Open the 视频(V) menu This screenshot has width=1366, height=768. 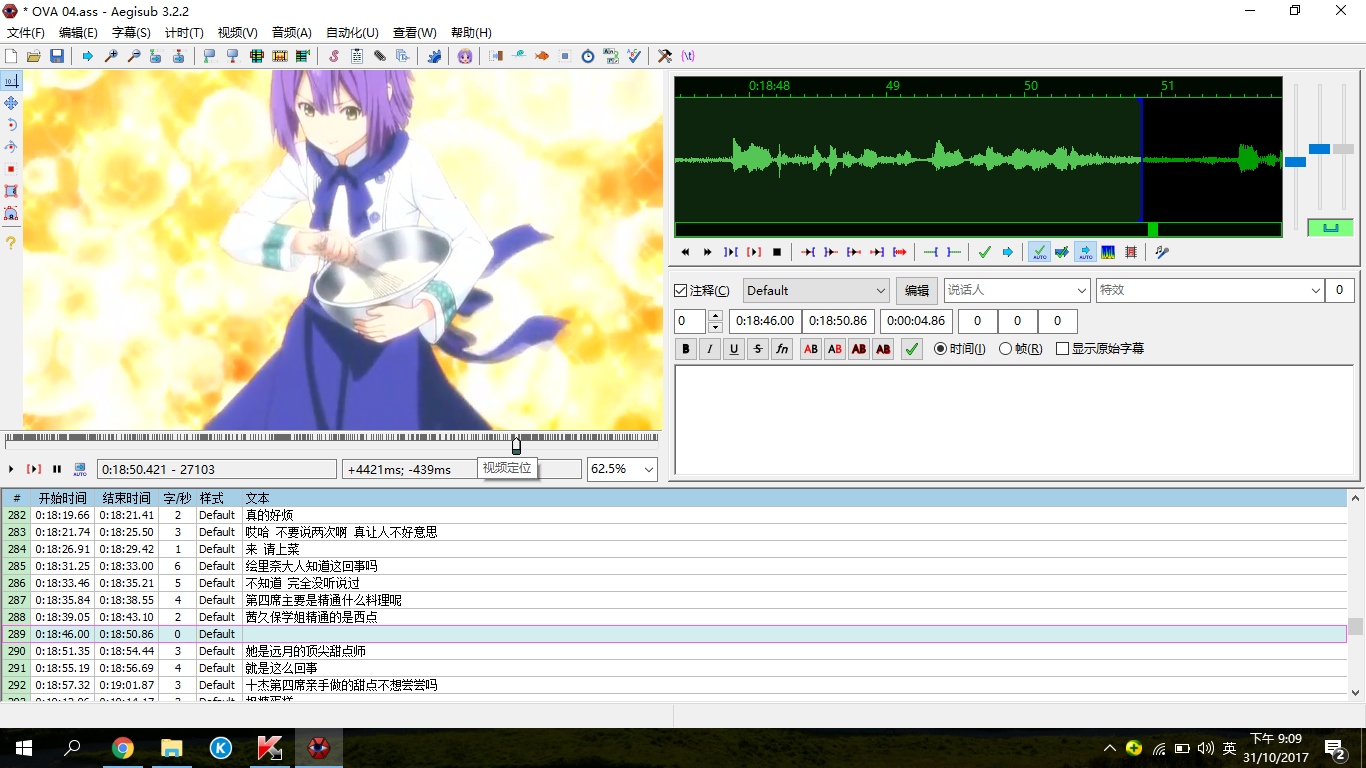point(238,33)
